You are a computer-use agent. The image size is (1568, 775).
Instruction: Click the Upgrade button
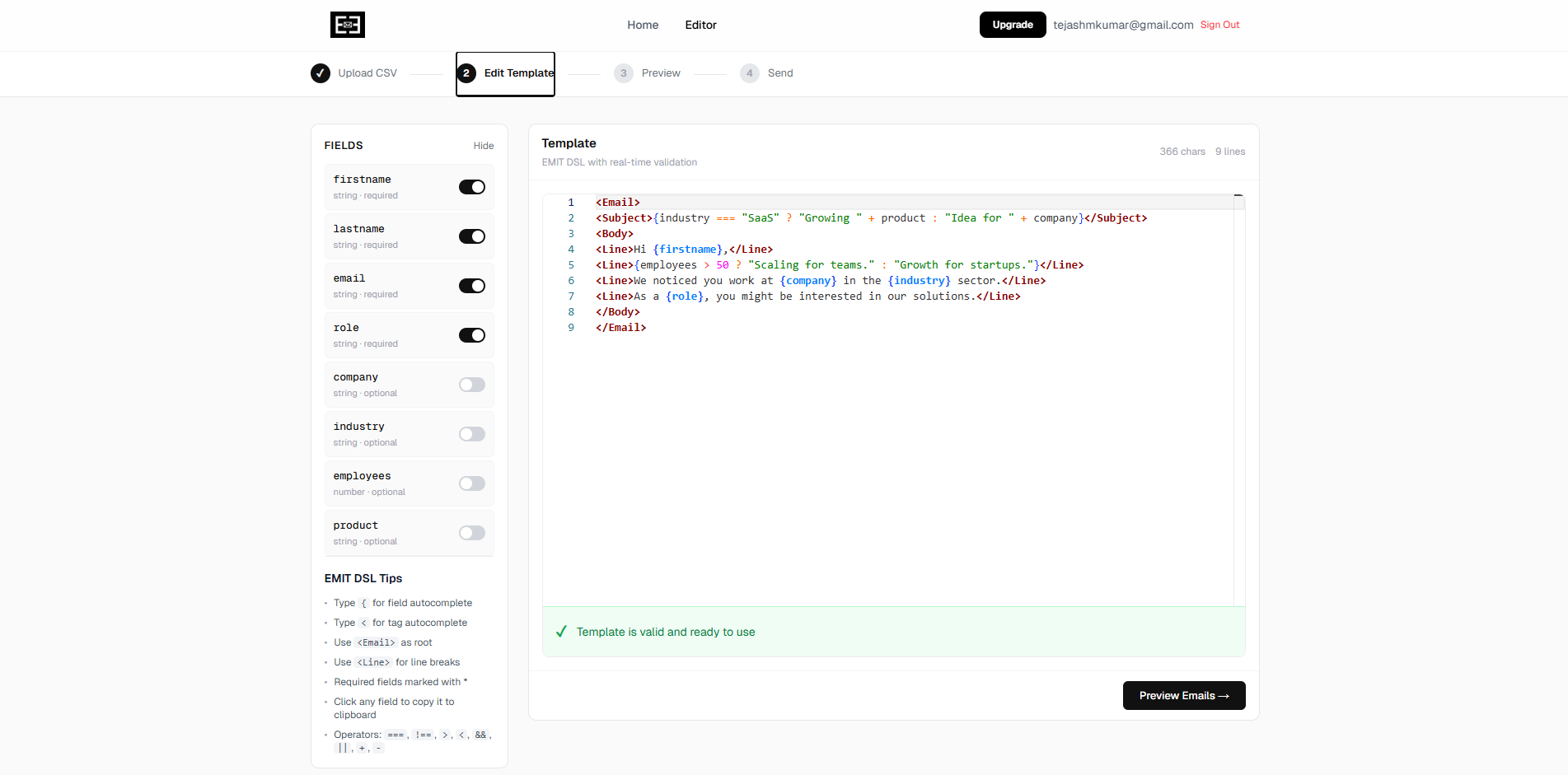(x=1012, y=25)
